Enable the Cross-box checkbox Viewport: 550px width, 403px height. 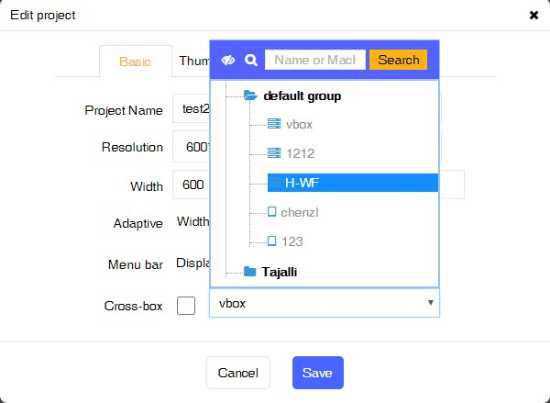(x=186, y=305)
